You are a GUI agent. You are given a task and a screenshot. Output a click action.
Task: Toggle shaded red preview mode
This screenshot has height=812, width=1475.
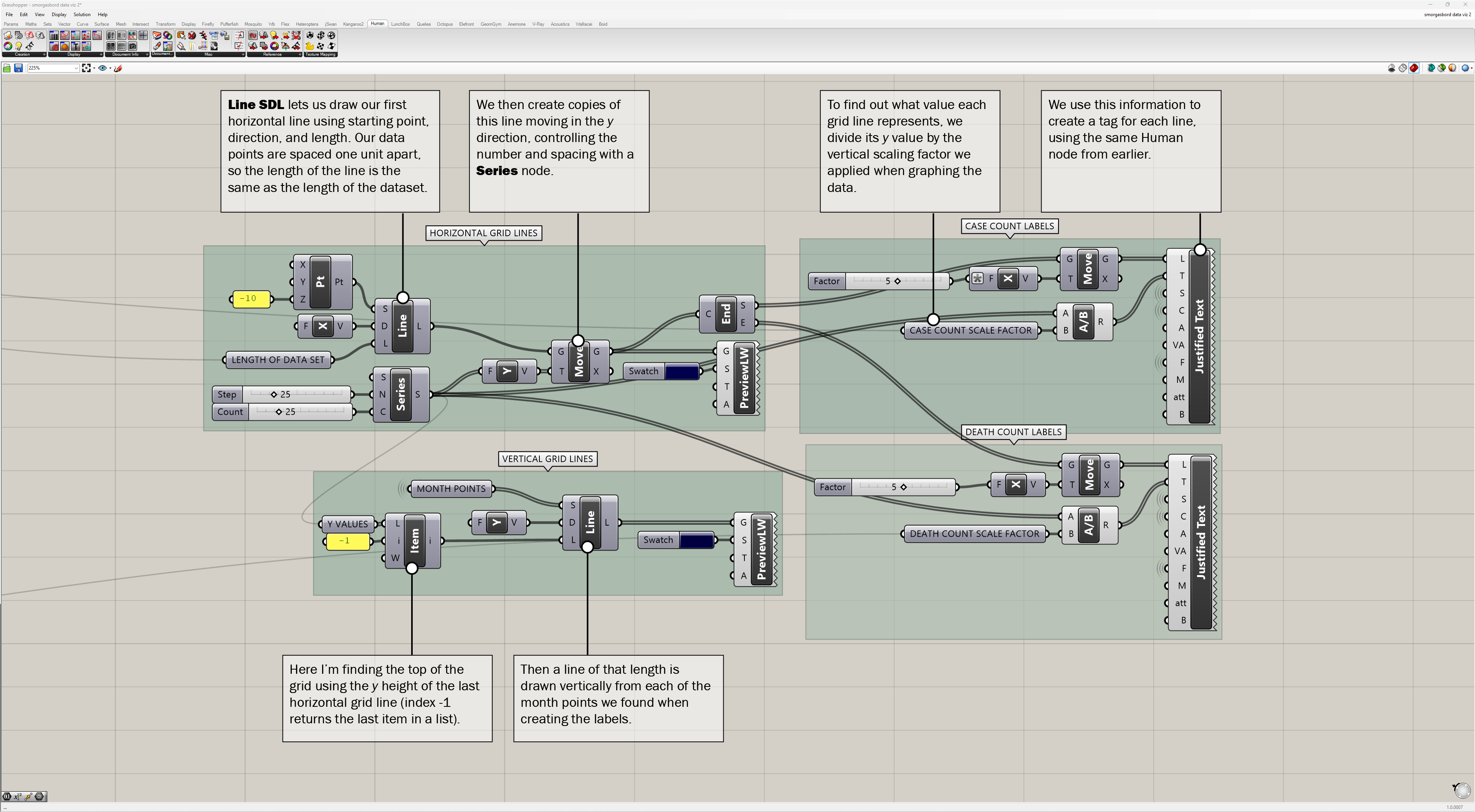tap(1414, 68)
